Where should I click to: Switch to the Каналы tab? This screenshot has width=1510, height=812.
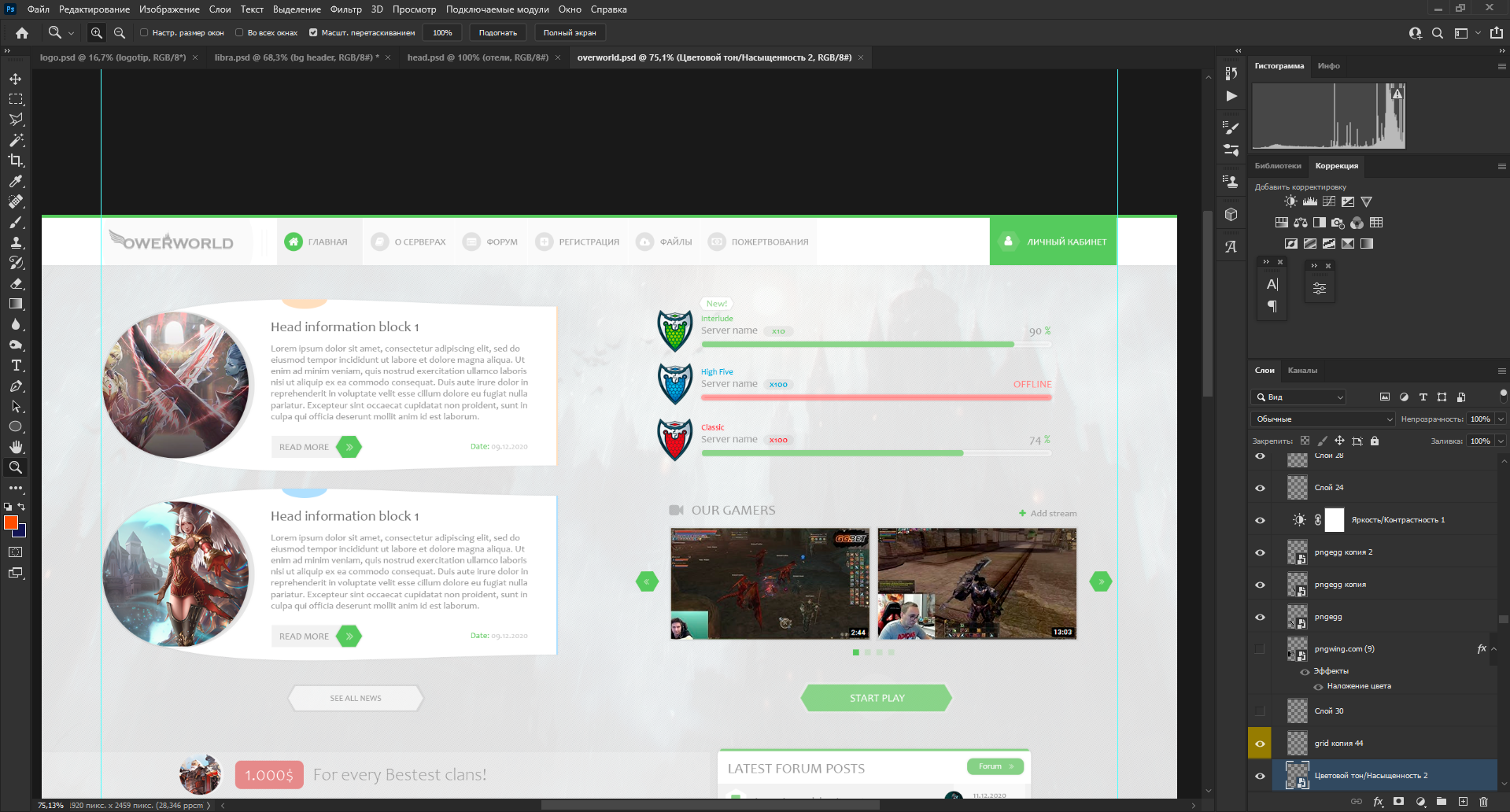click(x=1302, y=371)
